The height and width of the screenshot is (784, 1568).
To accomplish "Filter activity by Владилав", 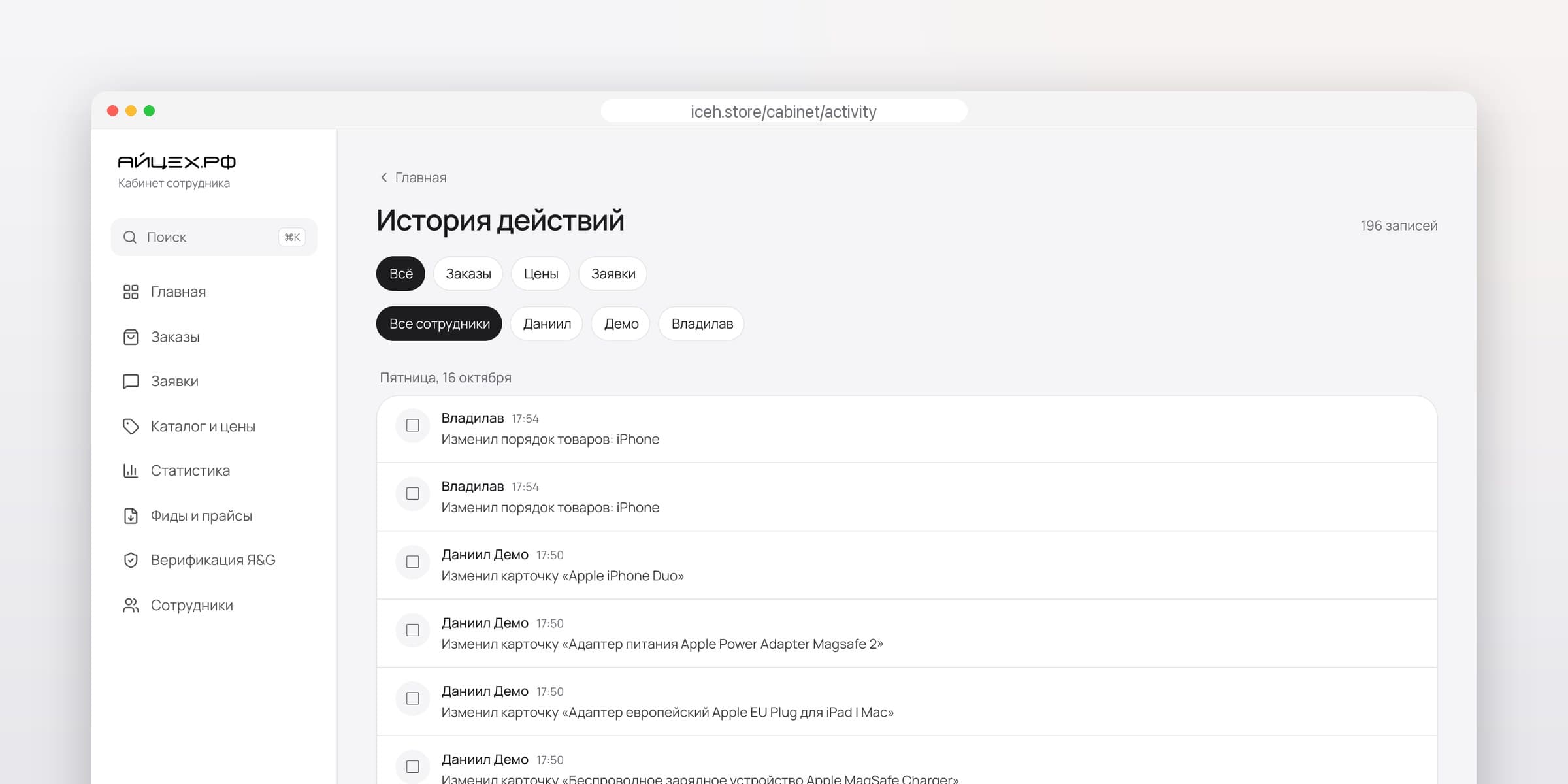I will 702,324.
